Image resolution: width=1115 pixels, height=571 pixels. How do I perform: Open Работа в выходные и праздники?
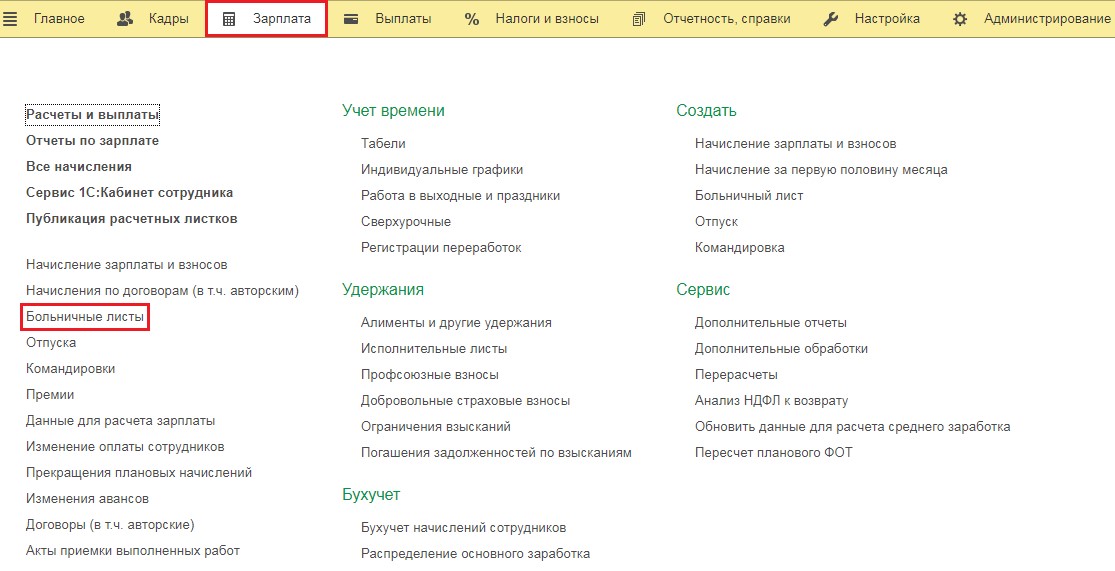(x=460, y=196)
